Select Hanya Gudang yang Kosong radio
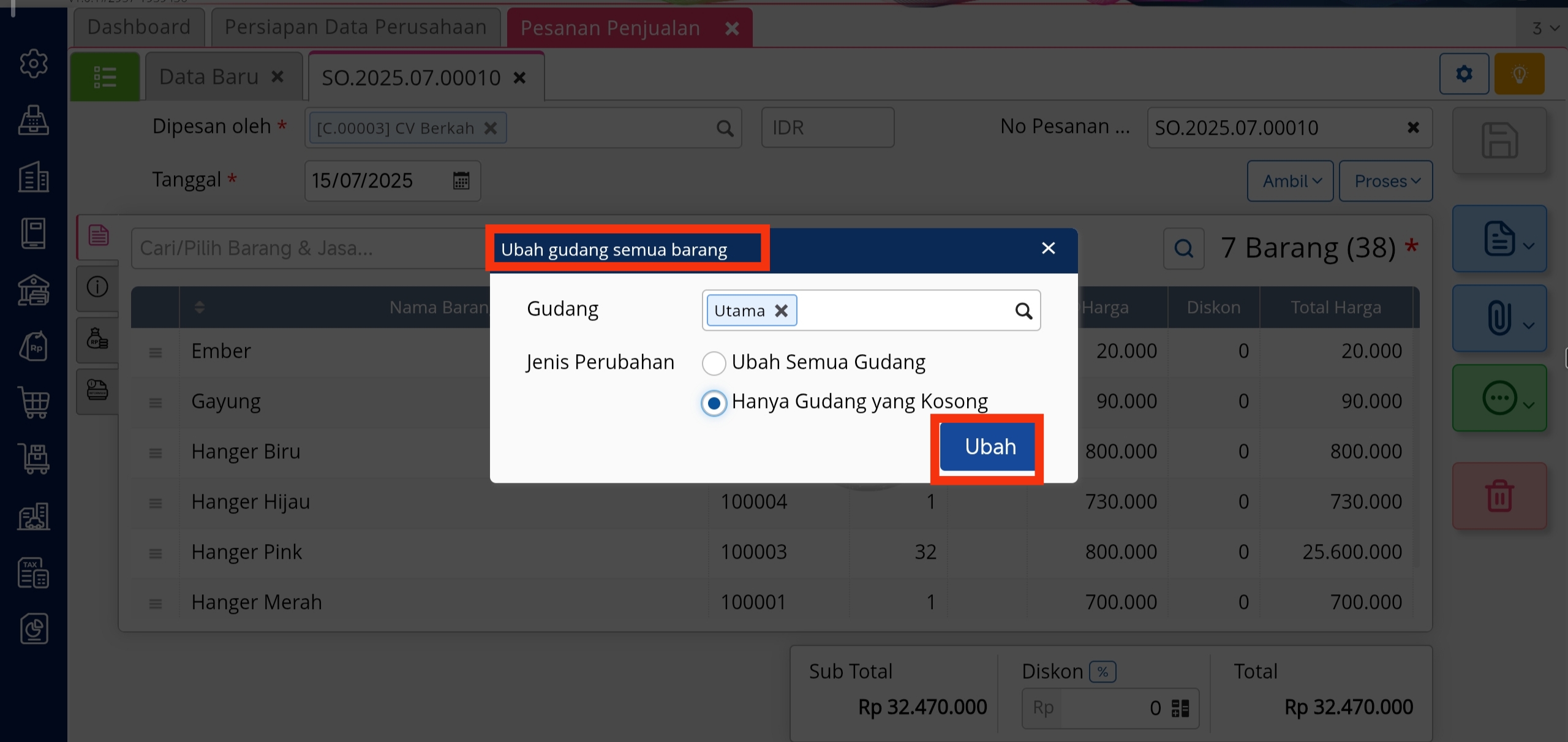This screenshot has height=742, width=1568. [x=714, y=403]
